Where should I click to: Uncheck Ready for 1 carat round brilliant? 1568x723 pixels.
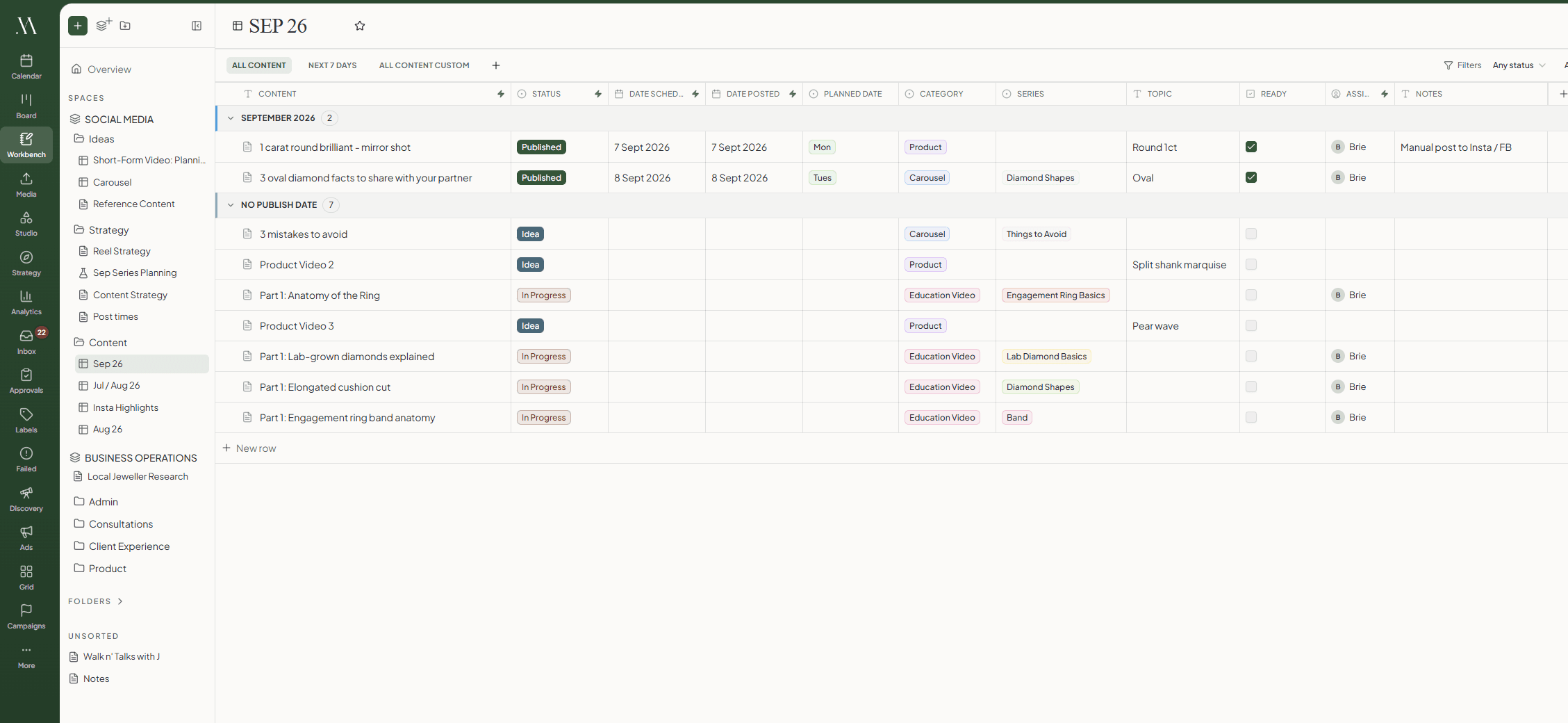1251,147
